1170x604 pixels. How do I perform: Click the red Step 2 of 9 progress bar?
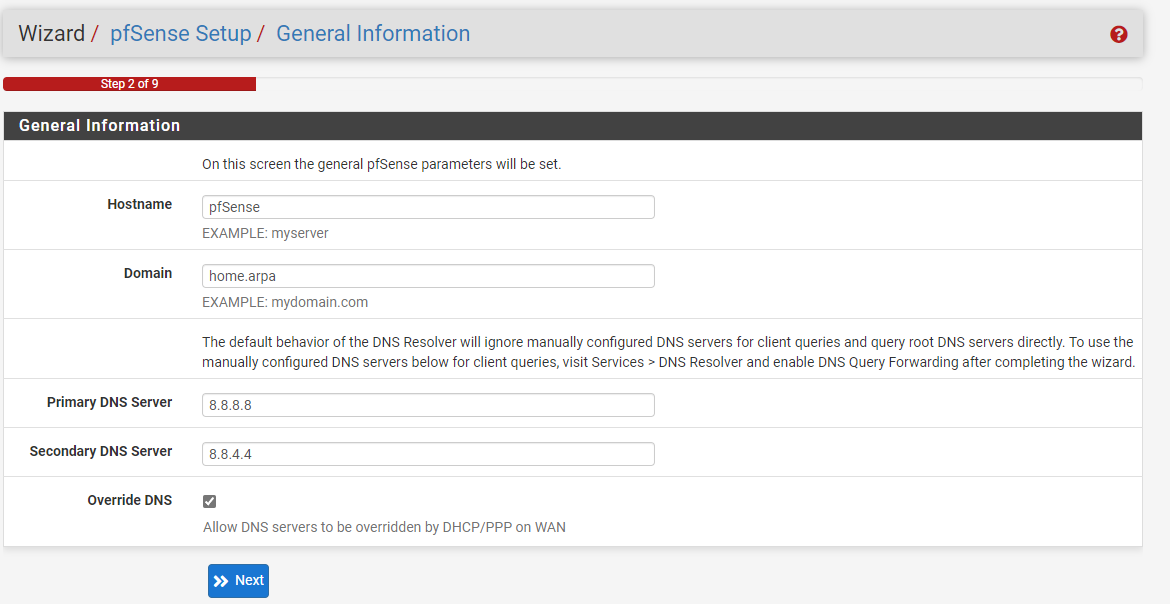[x=129, y=84]
